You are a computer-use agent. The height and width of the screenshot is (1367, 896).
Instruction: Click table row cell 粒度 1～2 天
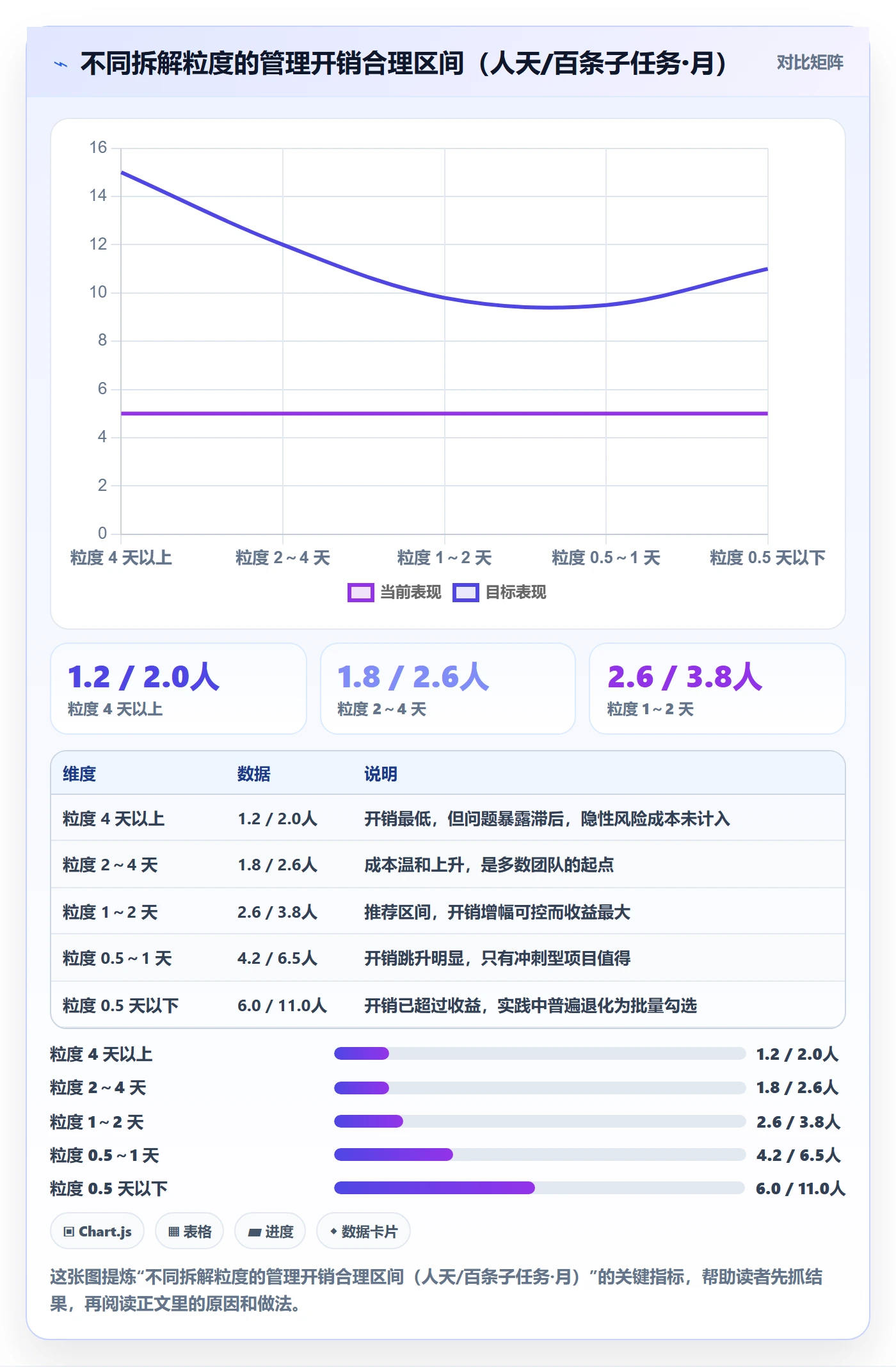110,912
